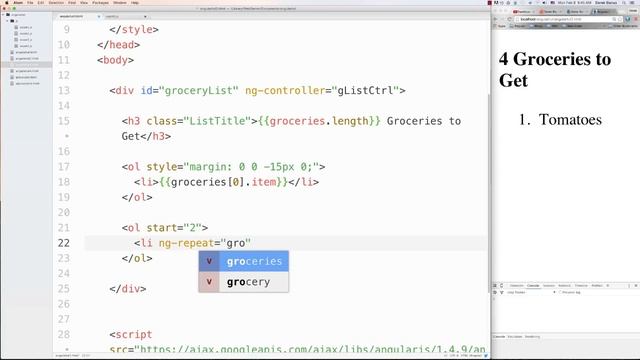Screen dimensions: 640x360
Task: Switch to the first browser tab
Action: pos(524,11)
